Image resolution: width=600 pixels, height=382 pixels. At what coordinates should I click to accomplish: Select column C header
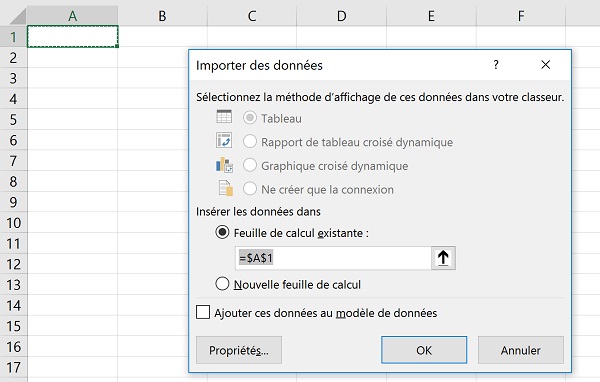pos(252,16)
